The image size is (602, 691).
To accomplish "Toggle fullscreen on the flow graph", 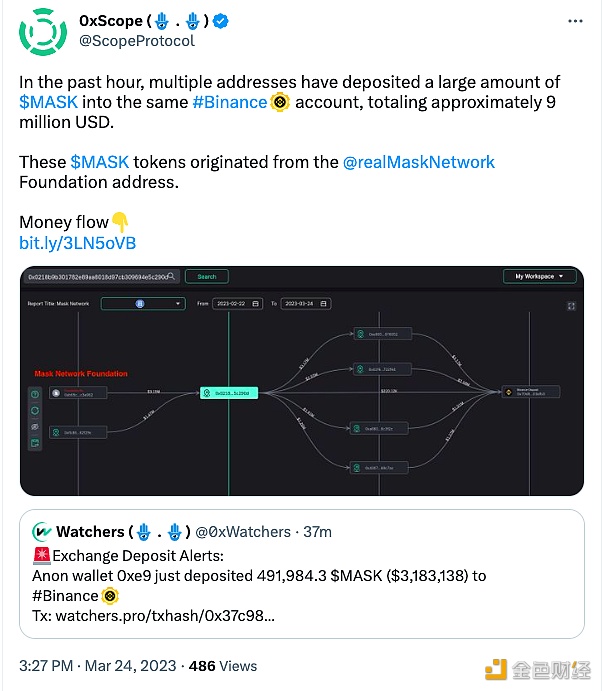I will tap(571, 306).
